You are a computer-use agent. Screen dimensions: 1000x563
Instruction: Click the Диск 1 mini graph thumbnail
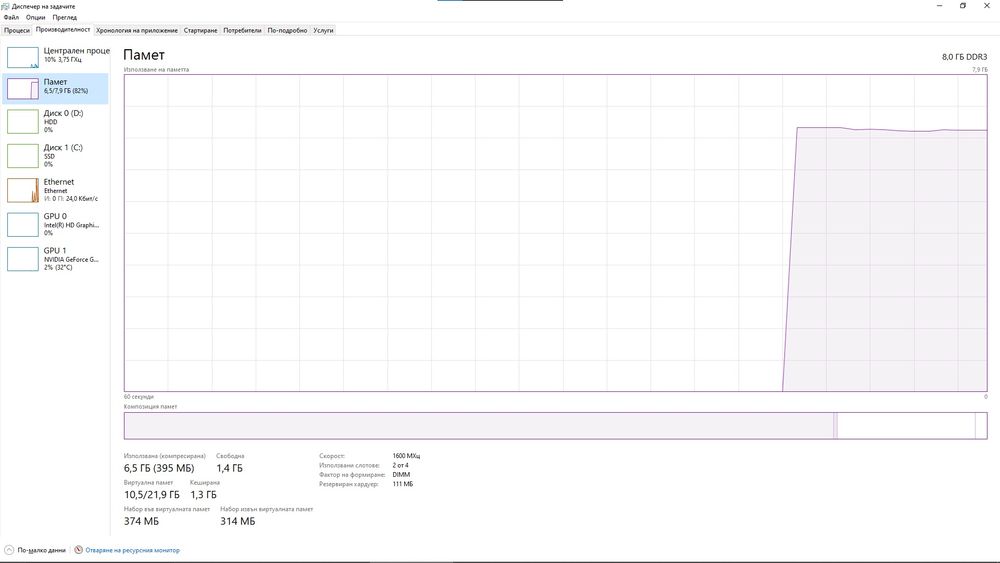(x=23, y=156)
